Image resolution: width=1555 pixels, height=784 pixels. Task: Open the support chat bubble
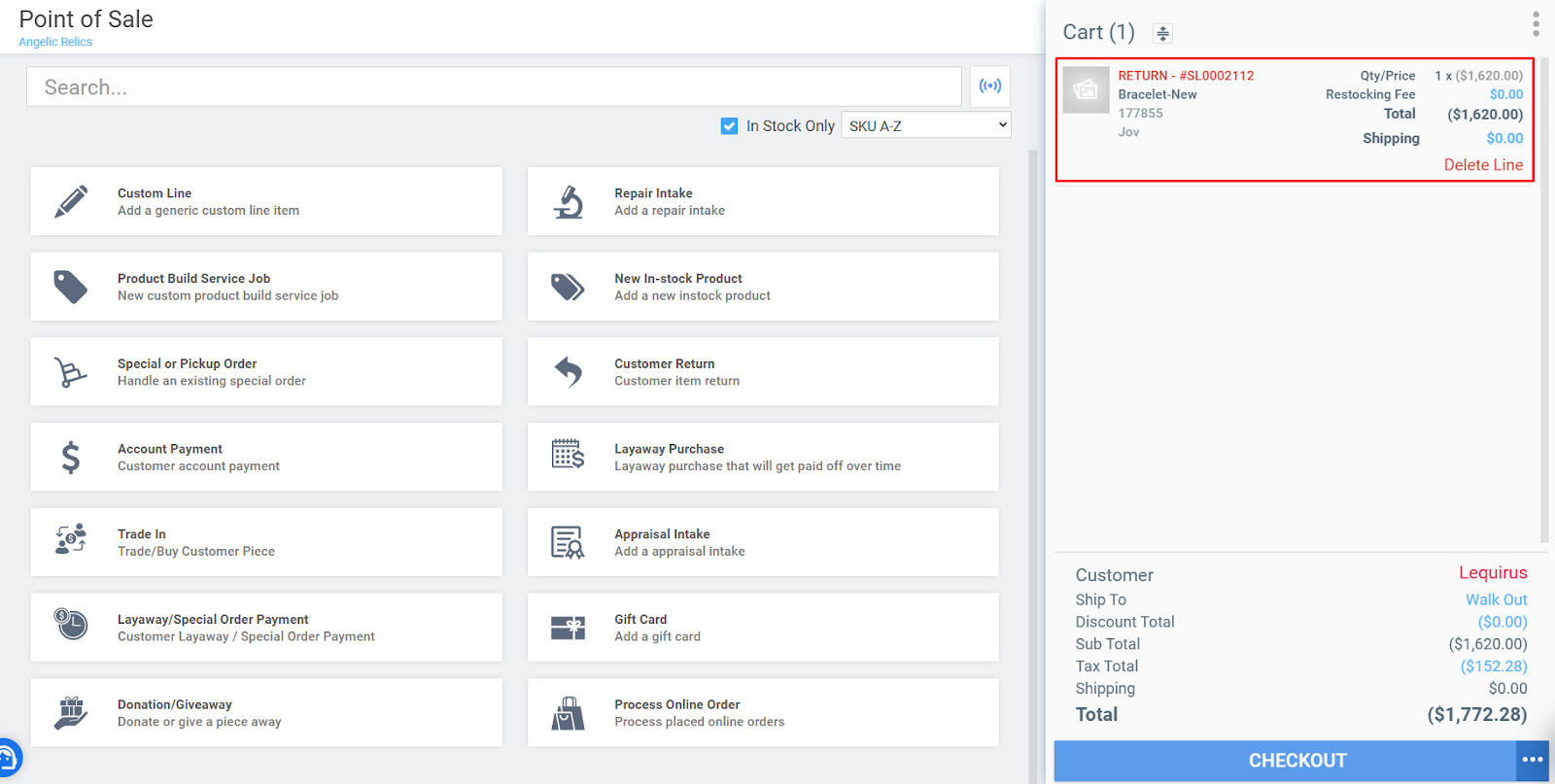[x=8, y=759]
